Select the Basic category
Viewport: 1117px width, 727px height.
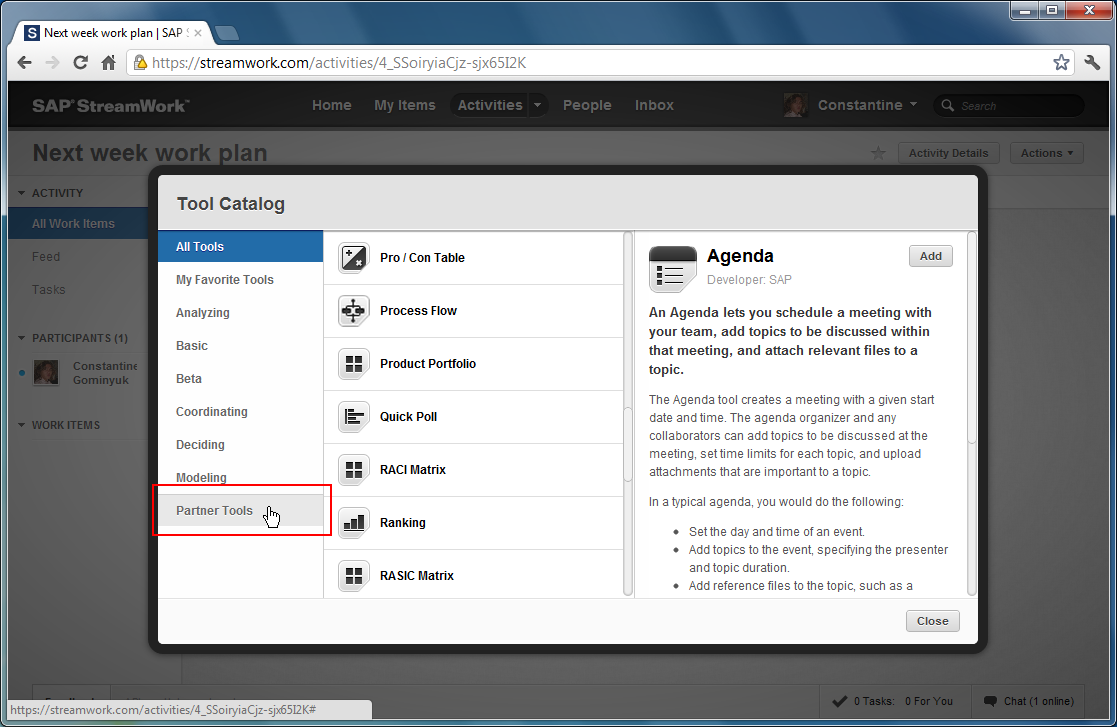241,345
